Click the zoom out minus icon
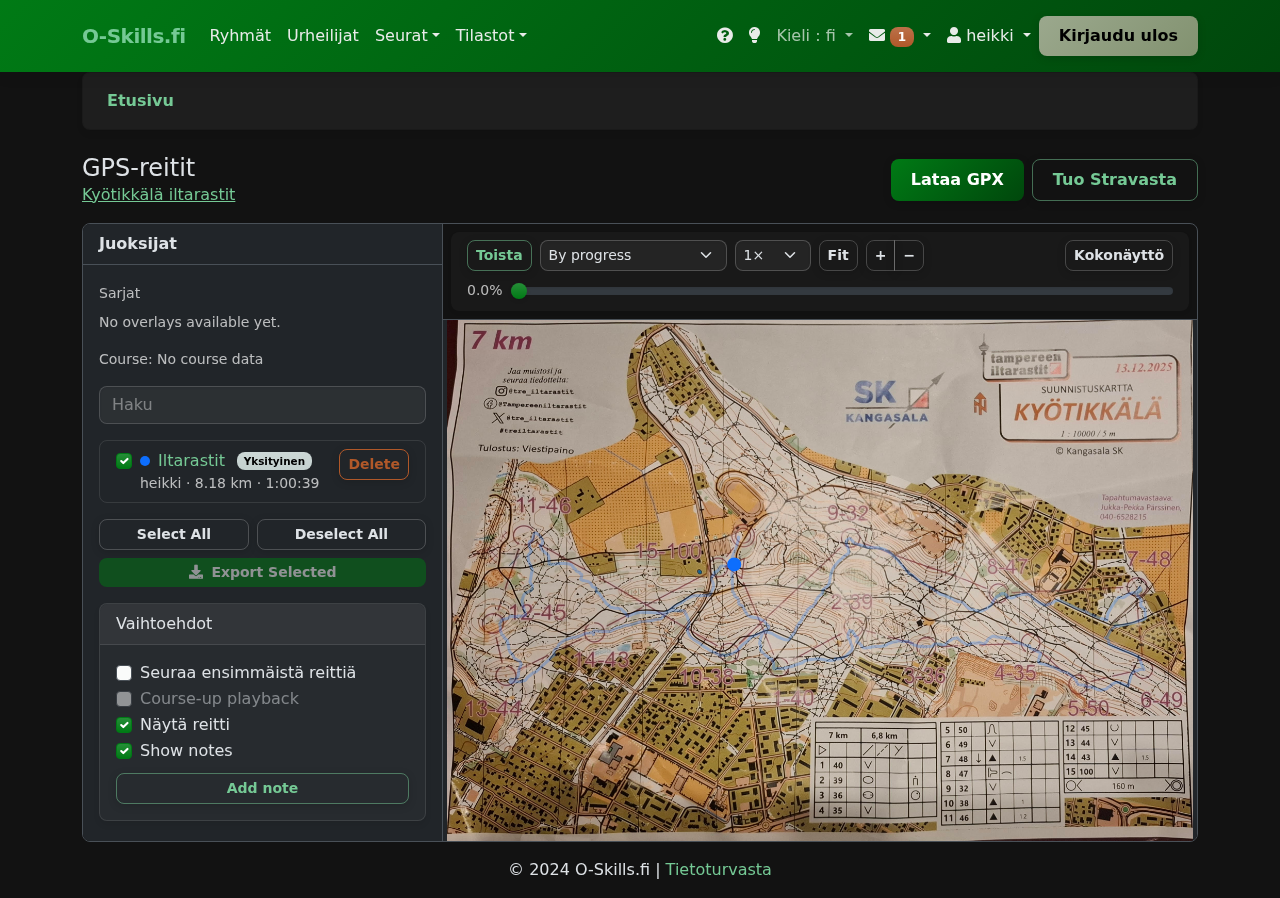The height and width of the screenshot is (898, 1280). pyautogui.click(x=908, y=255)
